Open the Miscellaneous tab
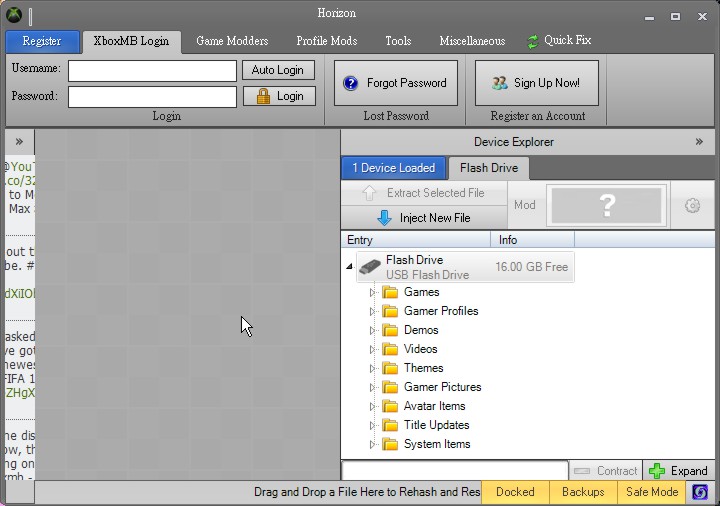 tap(472, 41)
